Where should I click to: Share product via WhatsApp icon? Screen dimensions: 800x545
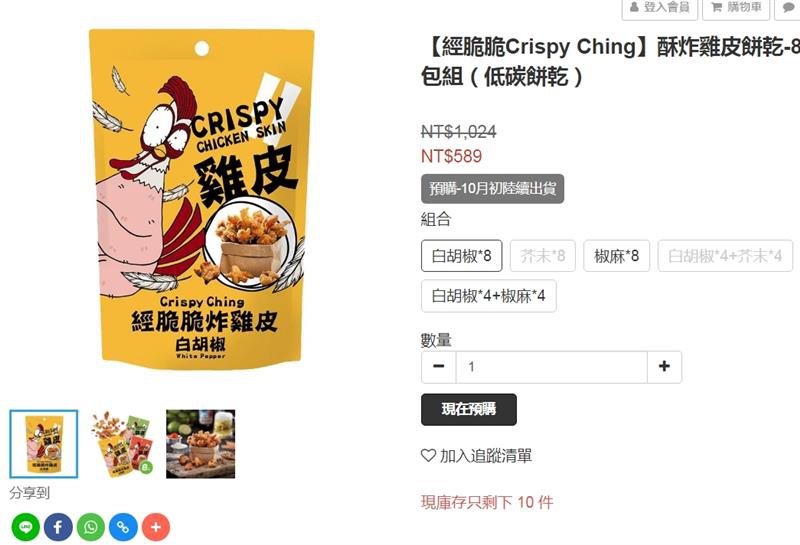pyautogui.click(x=91, y=527)
